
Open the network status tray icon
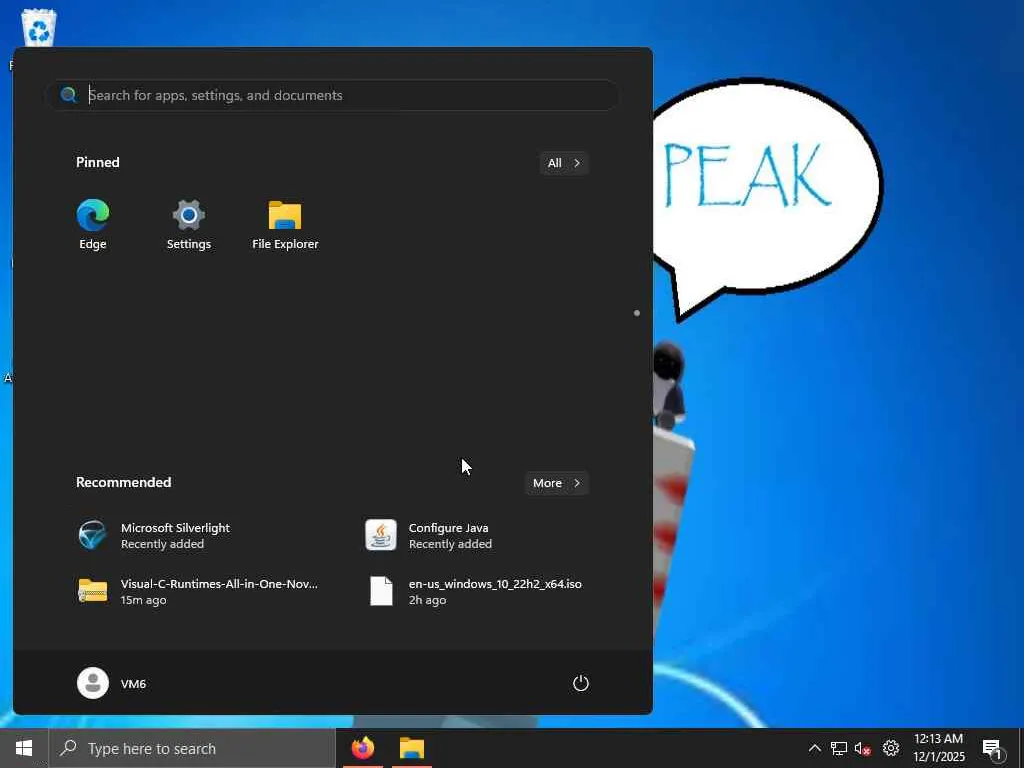[839, 748]
